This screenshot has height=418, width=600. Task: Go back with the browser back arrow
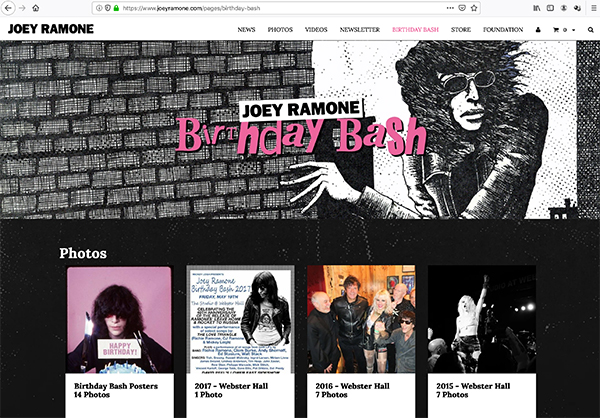pyautogui.click(x=8, y=8)
